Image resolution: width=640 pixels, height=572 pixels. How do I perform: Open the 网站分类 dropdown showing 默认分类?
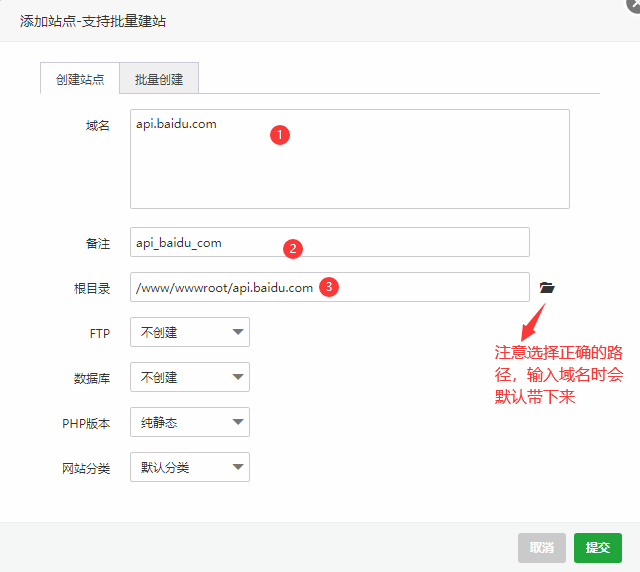click(x=190, y=467)
